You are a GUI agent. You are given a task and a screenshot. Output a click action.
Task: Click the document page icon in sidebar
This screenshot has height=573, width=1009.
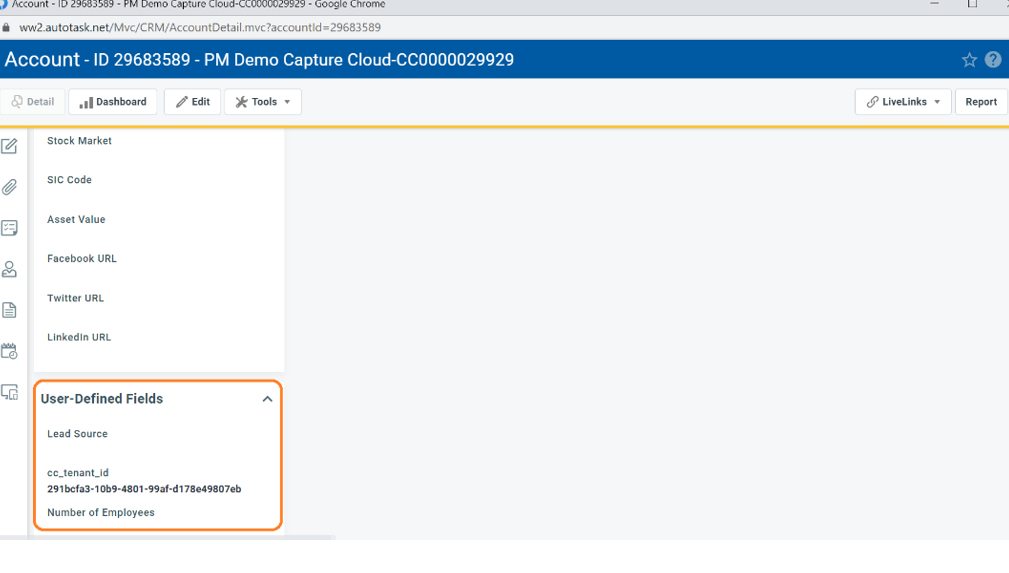[10, 310]
